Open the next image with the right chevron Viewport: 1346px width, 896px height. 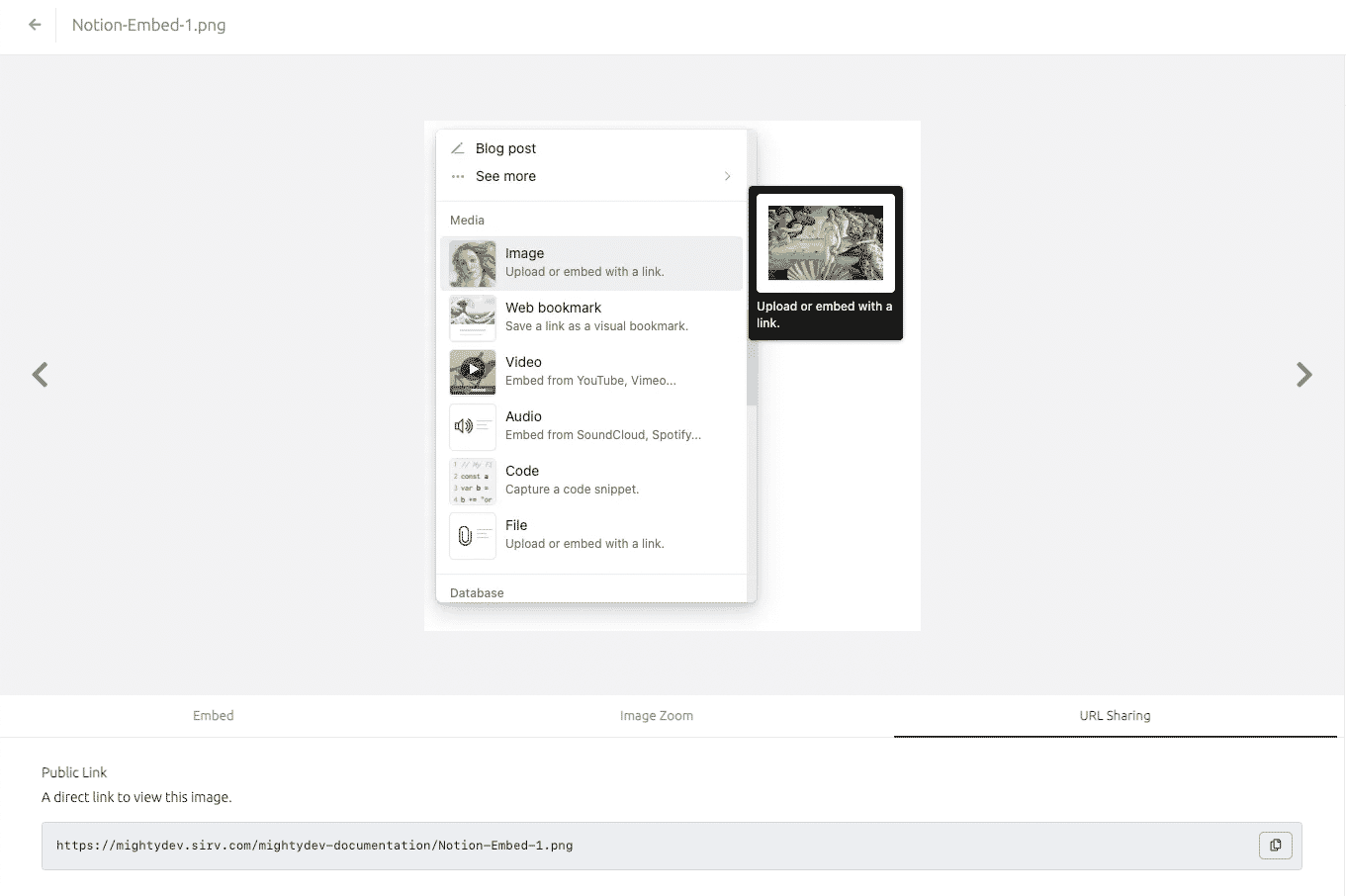[1304, 374]
